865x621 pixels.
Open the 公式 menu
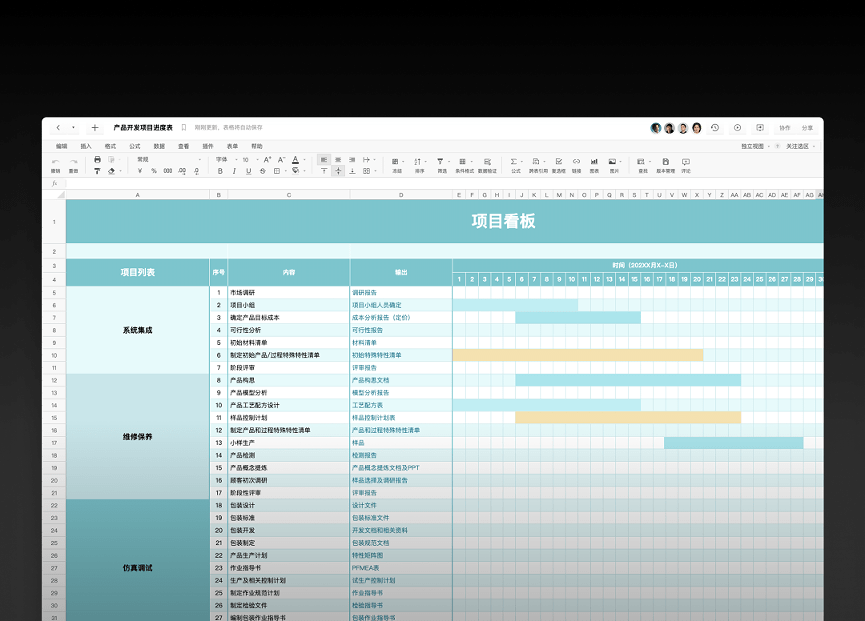click(x=135, y=146)
